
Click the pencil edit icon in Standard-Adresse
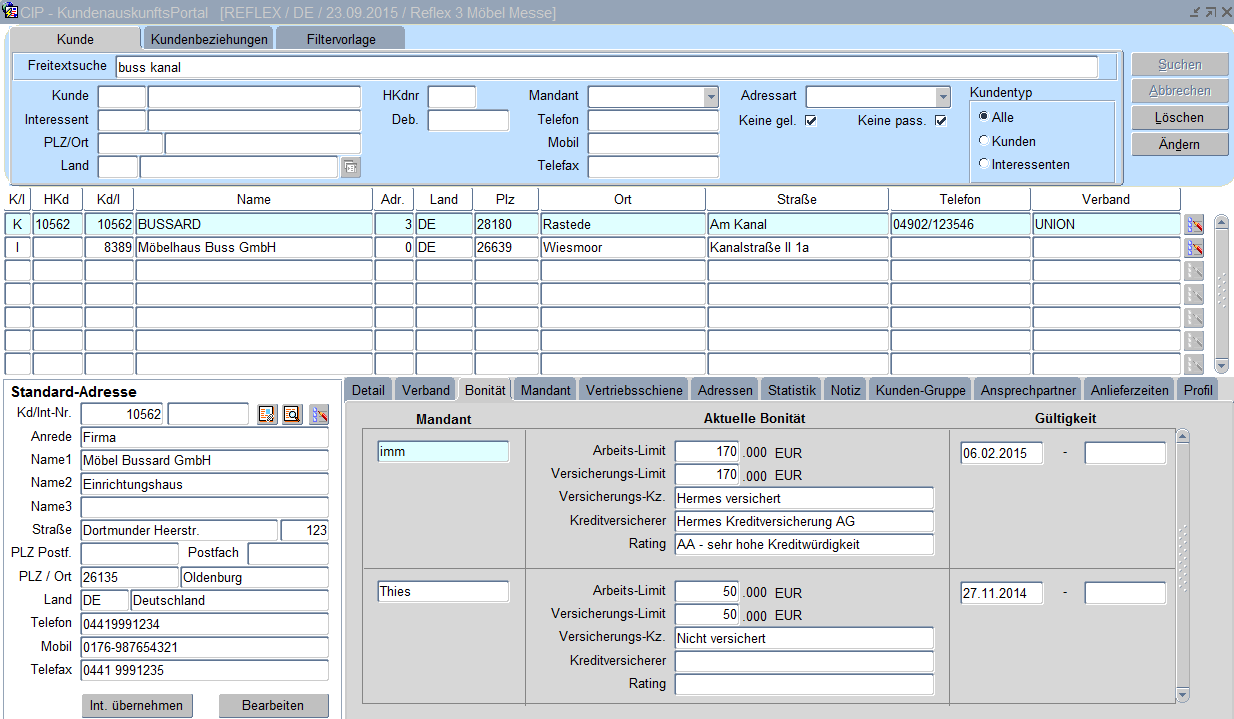[x=319, y=414]
